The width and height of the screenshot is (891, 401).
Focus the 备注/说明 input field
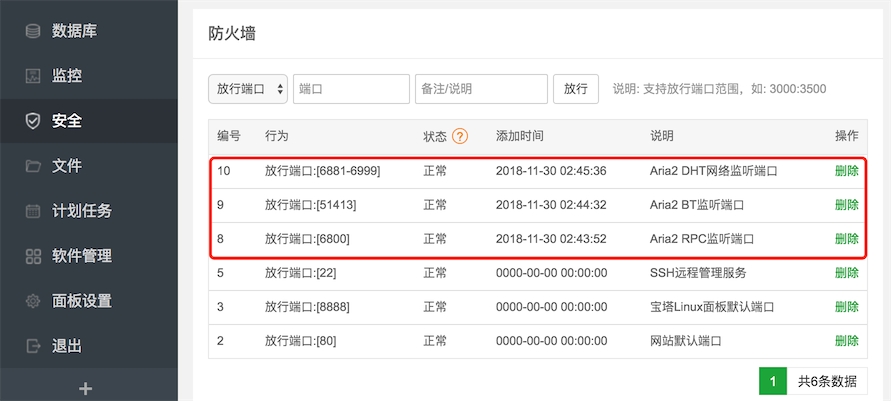point(481,89)
